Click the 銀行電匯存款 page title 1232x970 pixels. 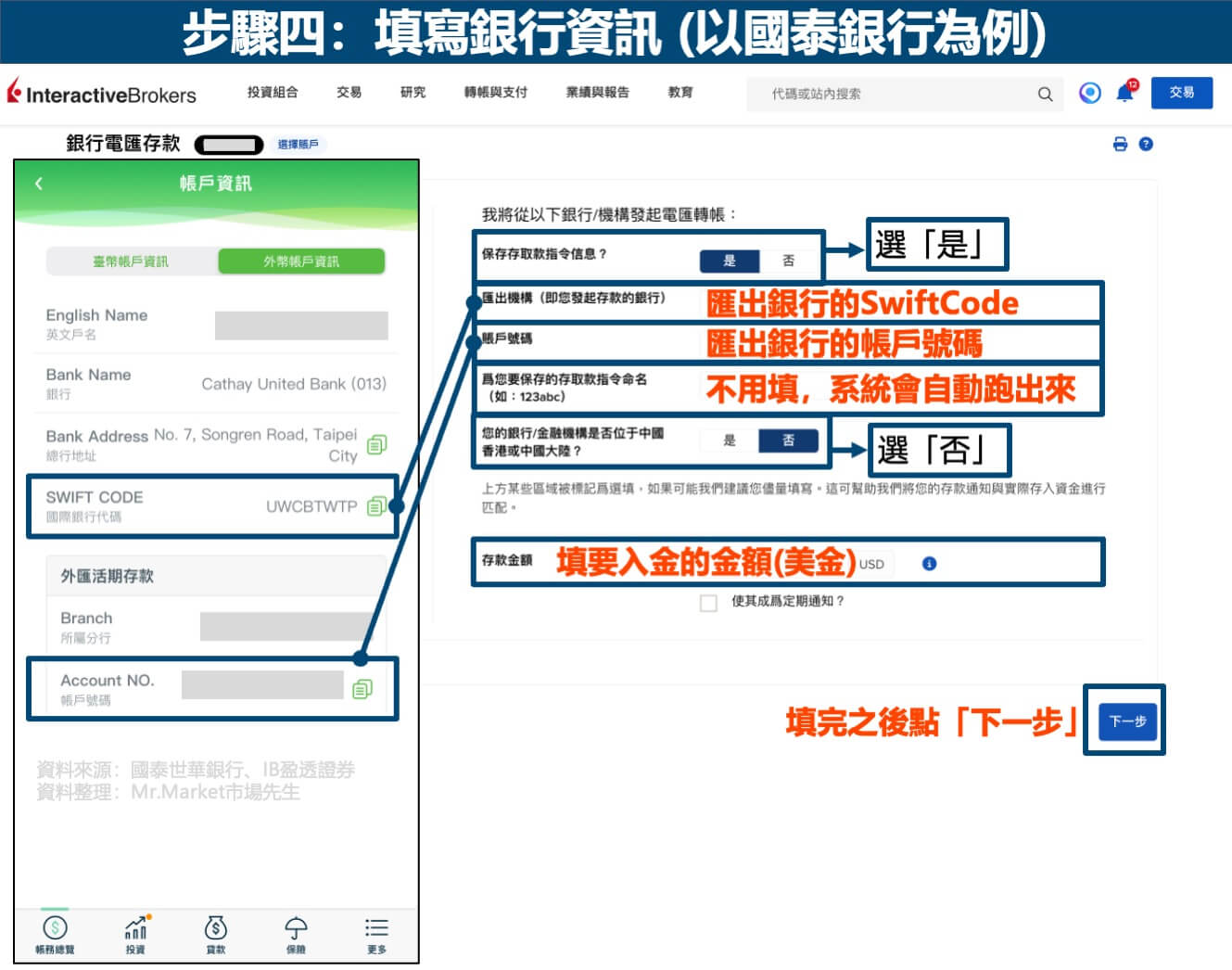(123, 144)
